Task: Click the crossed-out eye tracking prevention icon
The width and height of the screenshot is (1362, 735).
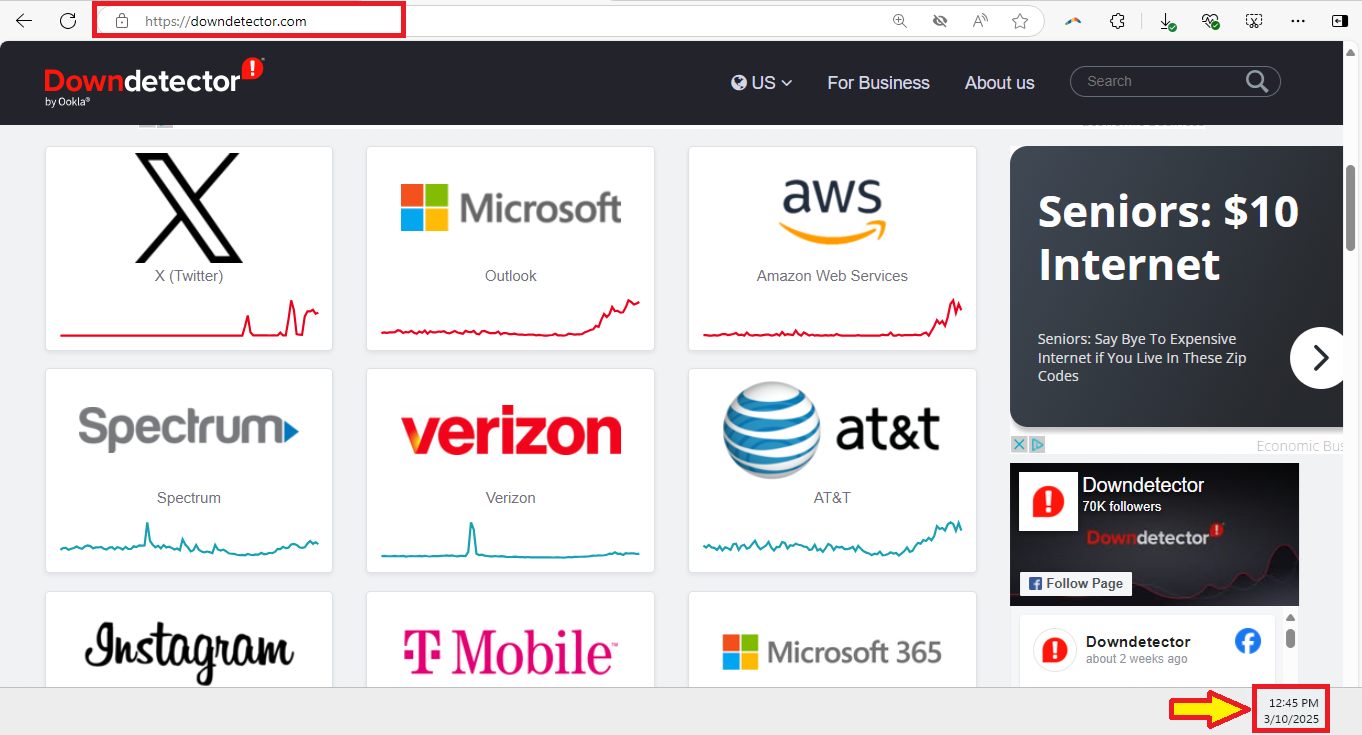Action: tap(939, 21)
